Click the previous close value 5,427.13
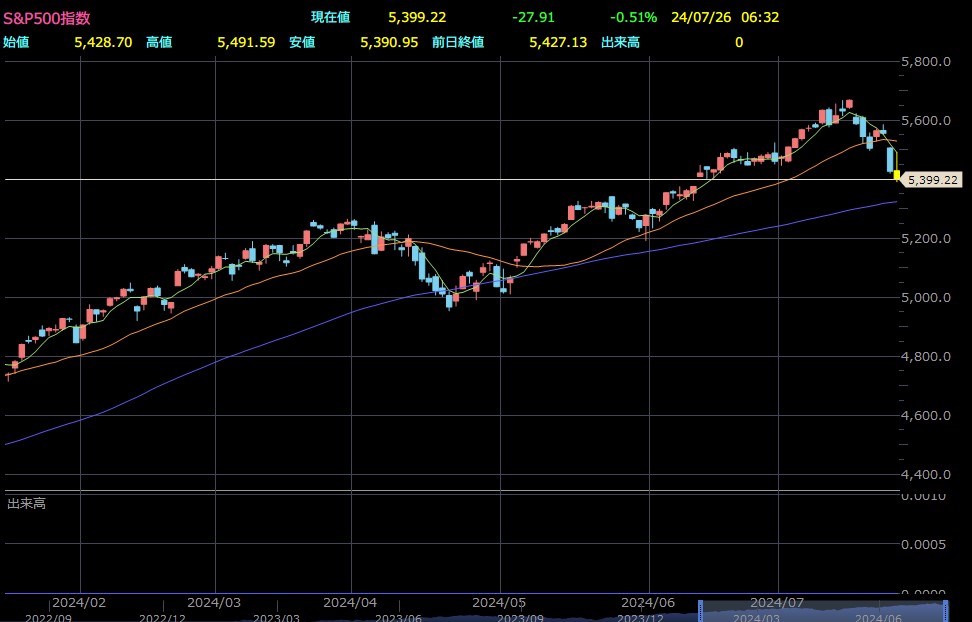The height and width of the screenshot is (622, 972). pos(558,42)
